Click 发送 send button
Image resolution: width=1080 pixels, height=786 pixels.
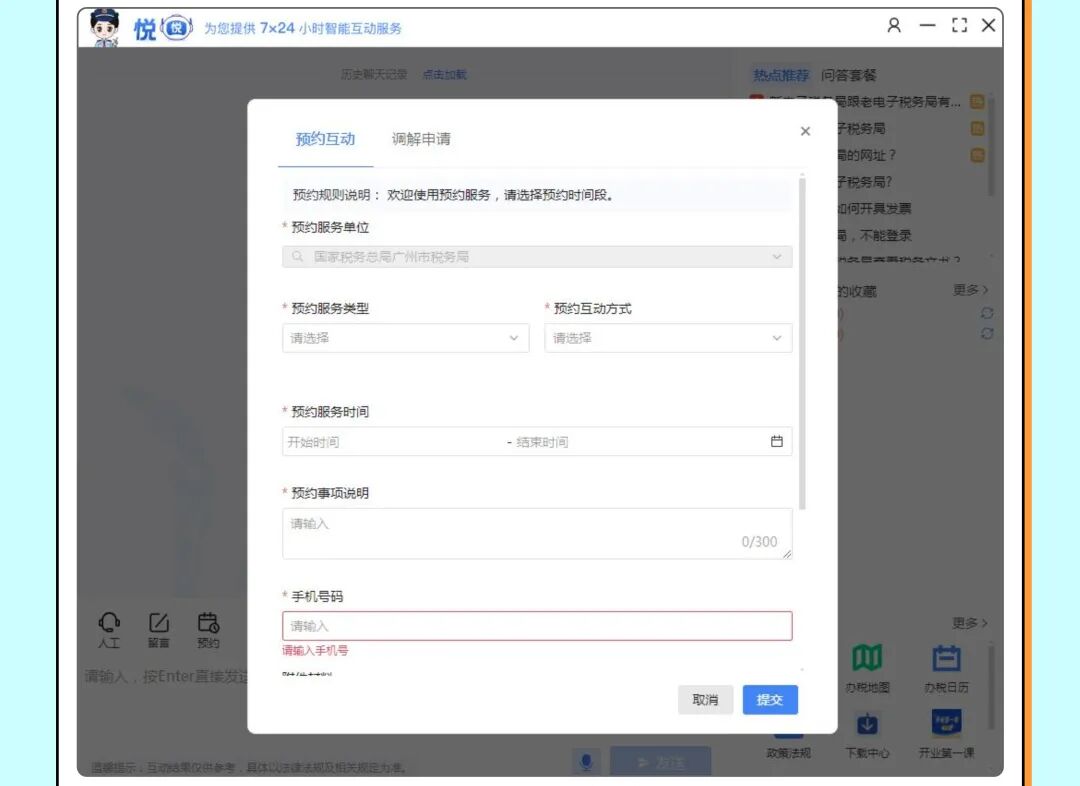pyautogui.click(x=661, y=762)
